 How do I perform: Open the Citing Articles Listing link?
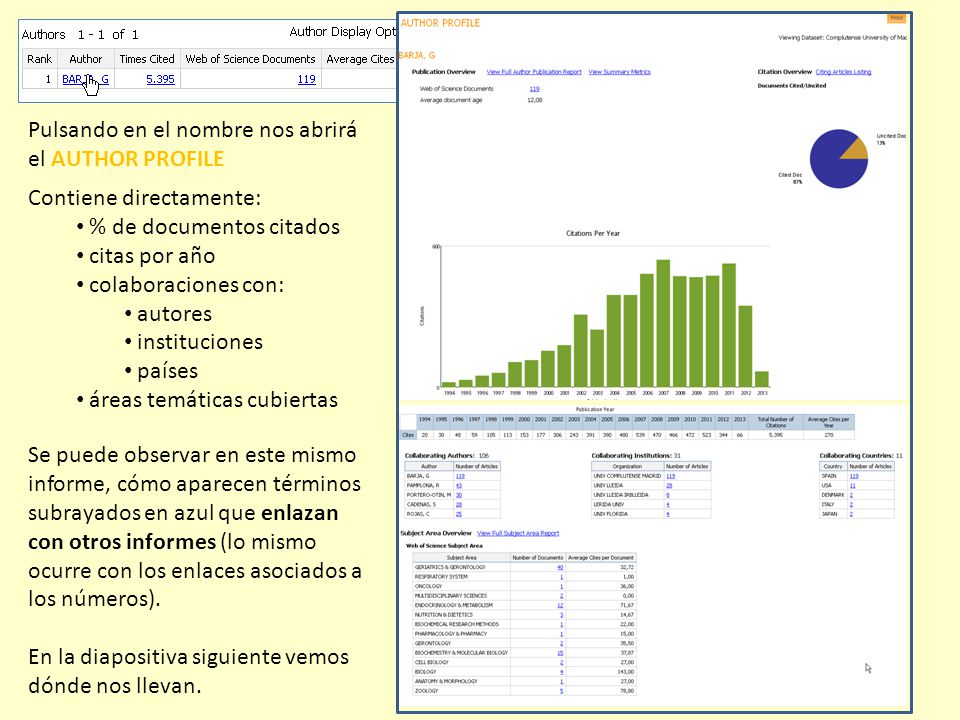pyautogui.click(x=843, y=72)
